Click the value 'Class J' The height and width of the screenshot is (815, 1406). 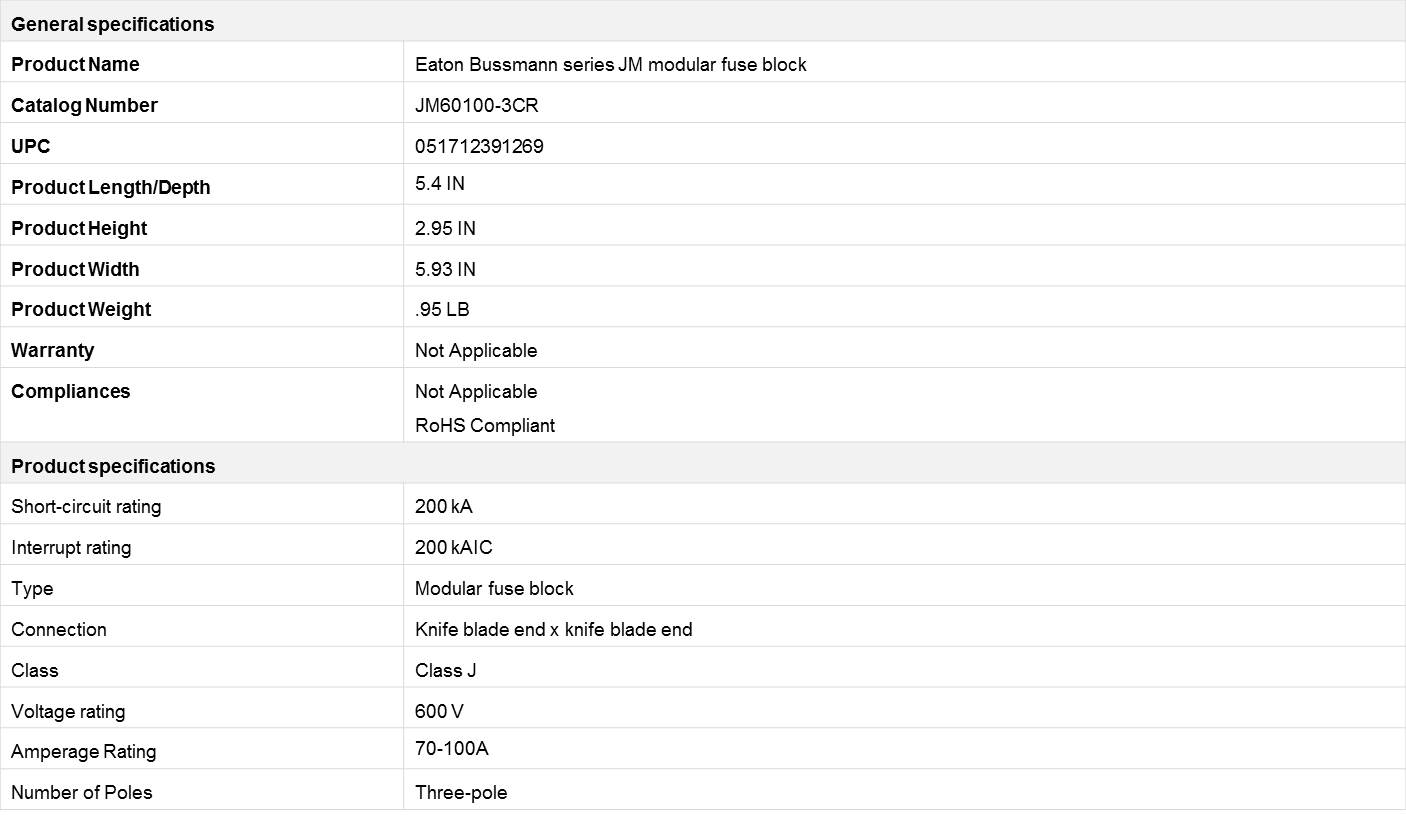446,671
